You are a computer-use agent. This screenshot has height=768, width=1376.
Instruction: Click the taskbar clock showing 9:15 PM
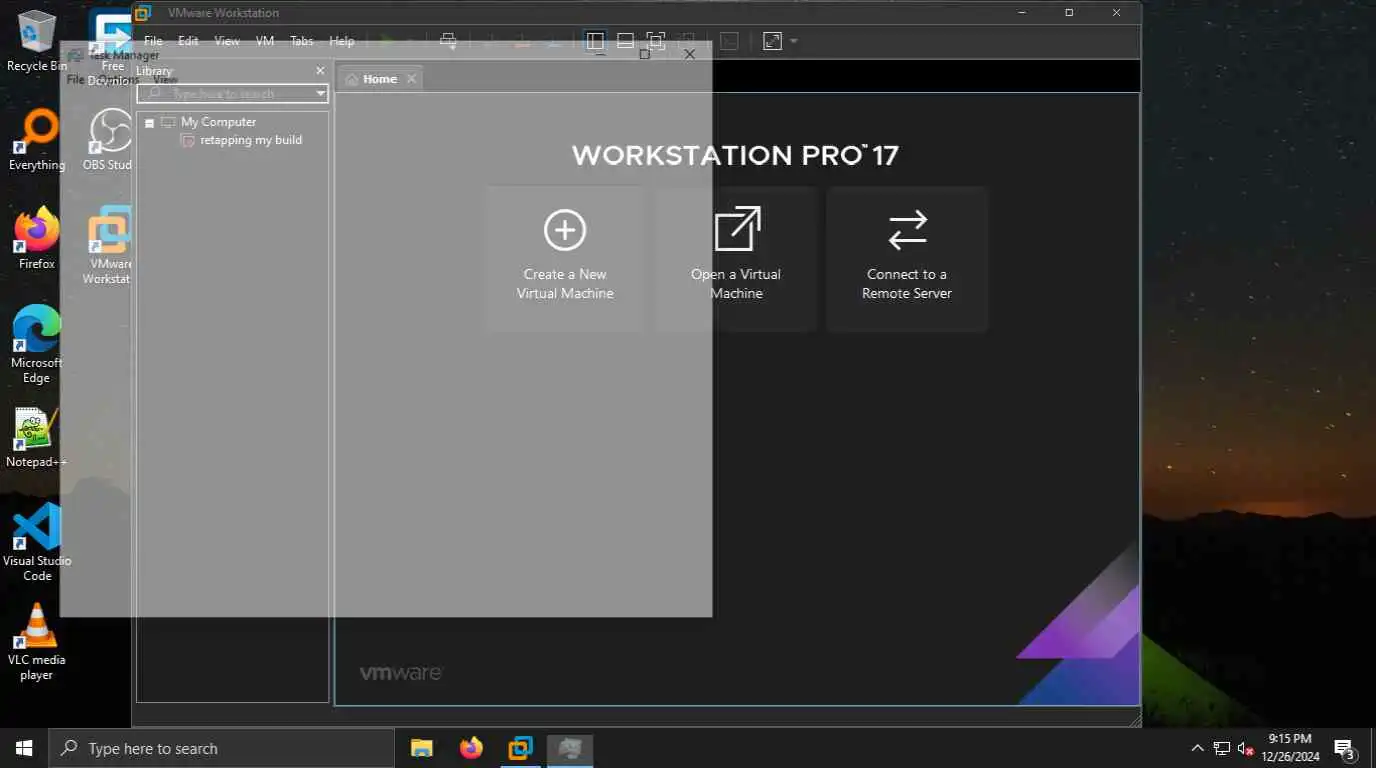tap(1290, 748)
